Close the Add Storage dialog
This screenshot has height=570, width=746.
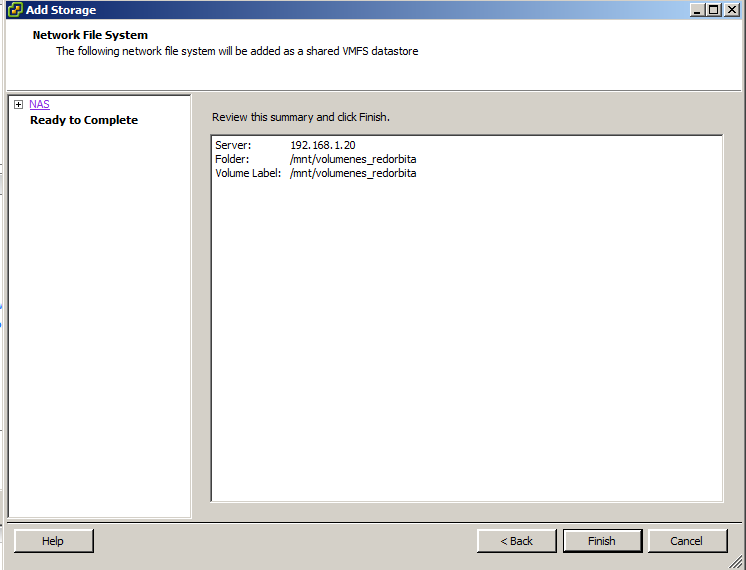pos(731,10)
